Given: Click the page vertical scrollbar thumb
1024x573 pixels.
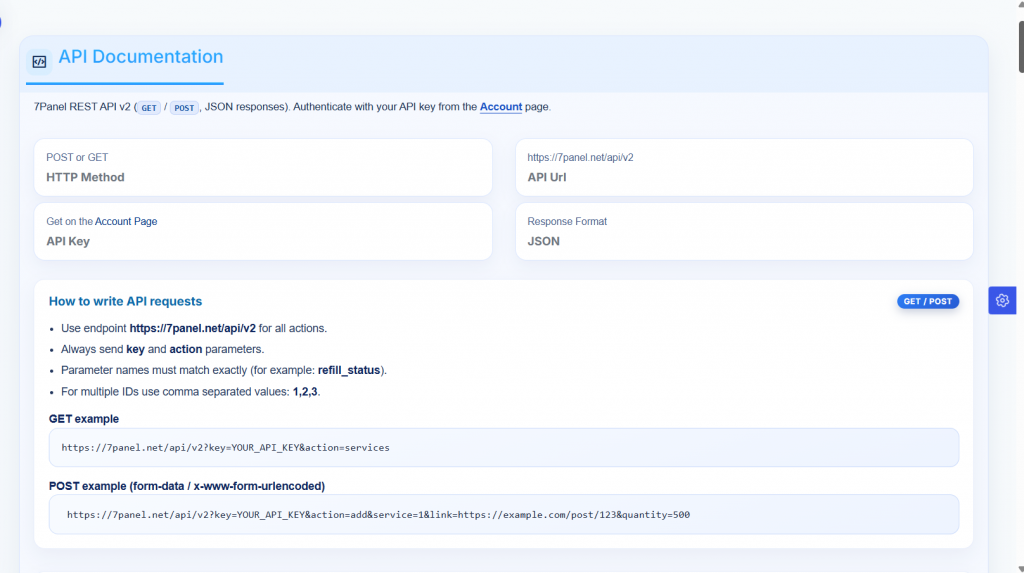Looking at the screenshot, I should coord(1021,47).
